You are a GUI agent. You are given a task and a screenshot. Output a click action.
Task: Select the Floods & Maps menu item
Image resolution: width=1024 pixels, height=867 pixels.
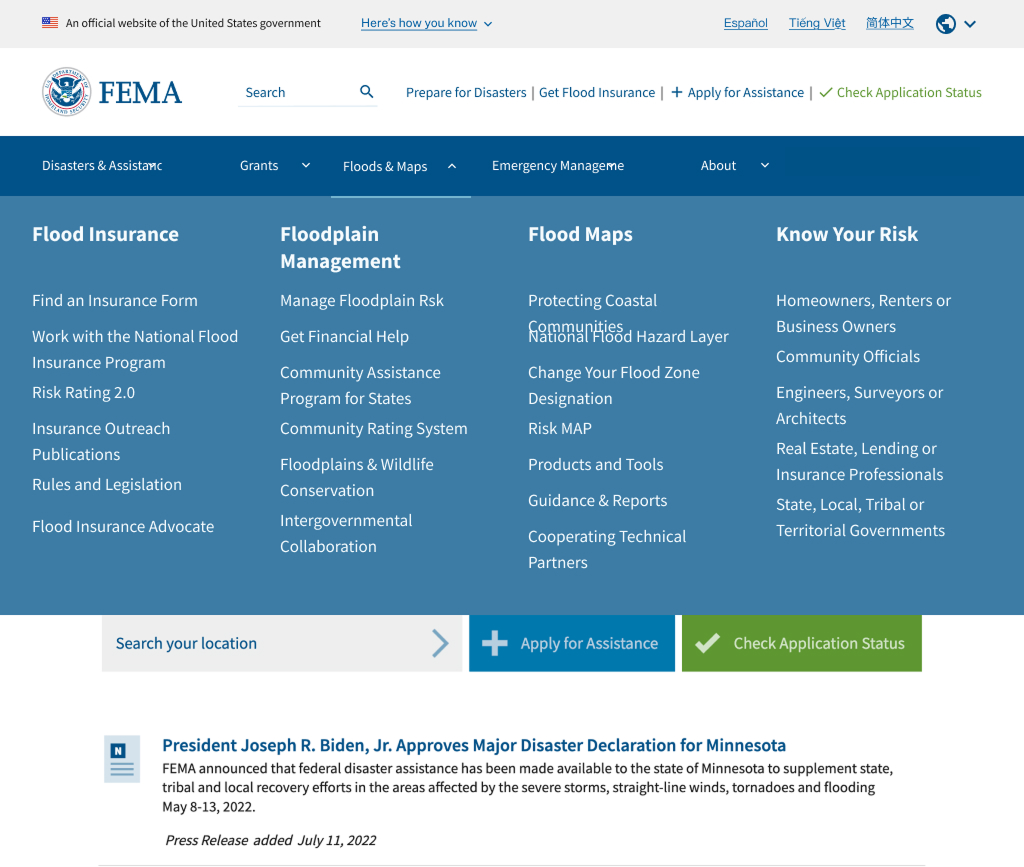[x=385, y=166]
